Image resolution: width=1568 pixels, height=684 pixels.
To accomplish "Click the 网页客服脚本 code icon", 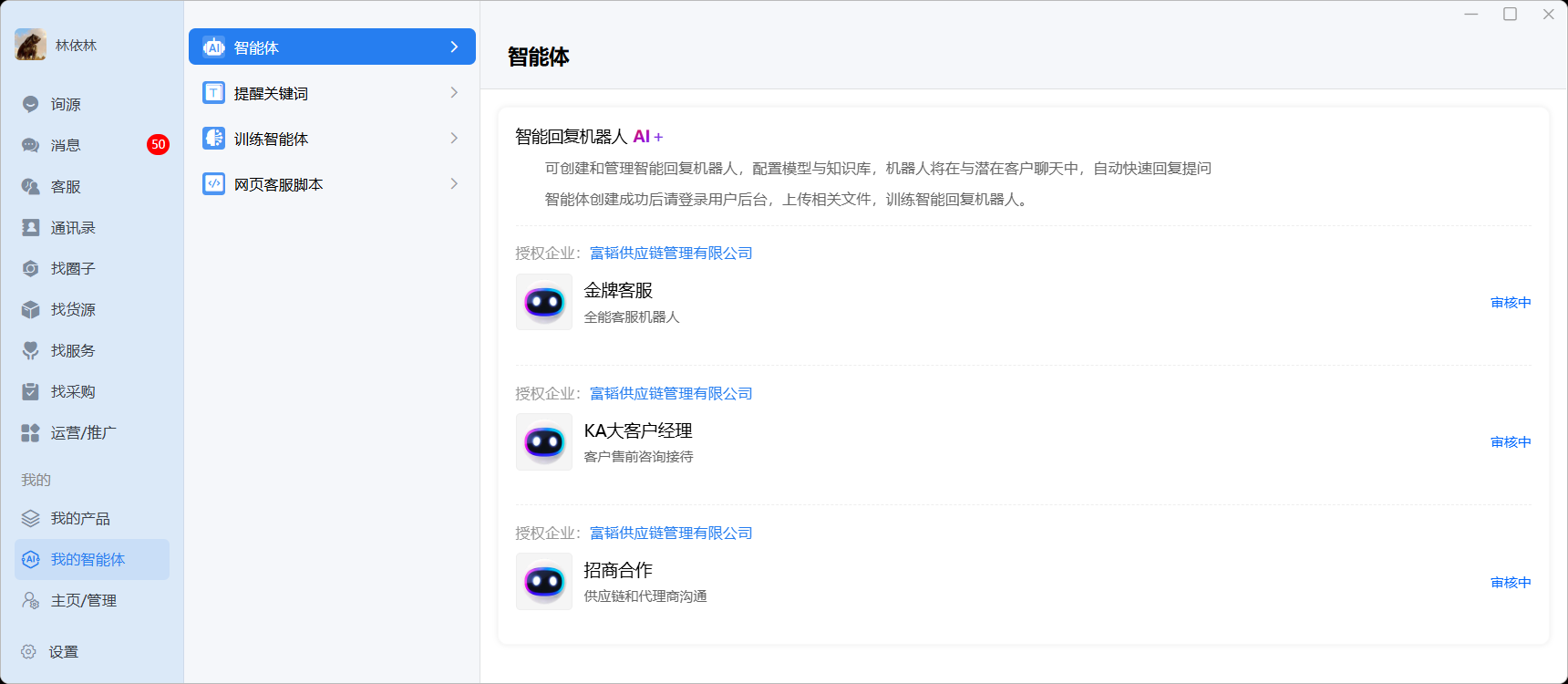I will click(x=214, y=184).
